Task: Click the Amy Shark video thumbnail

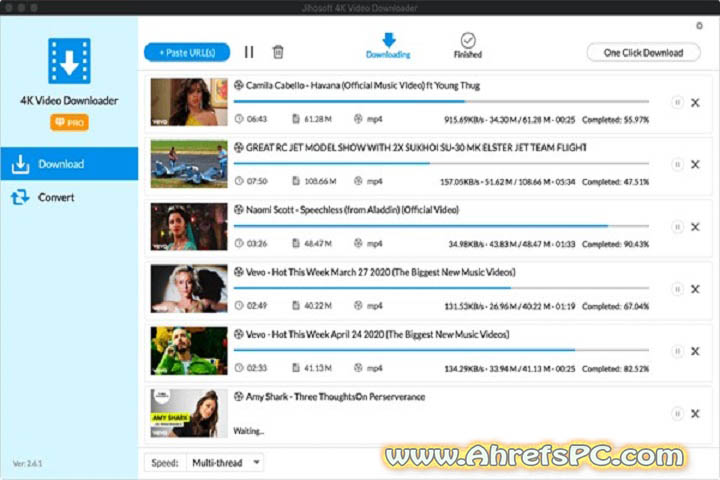Action: (x=189, y=413)
